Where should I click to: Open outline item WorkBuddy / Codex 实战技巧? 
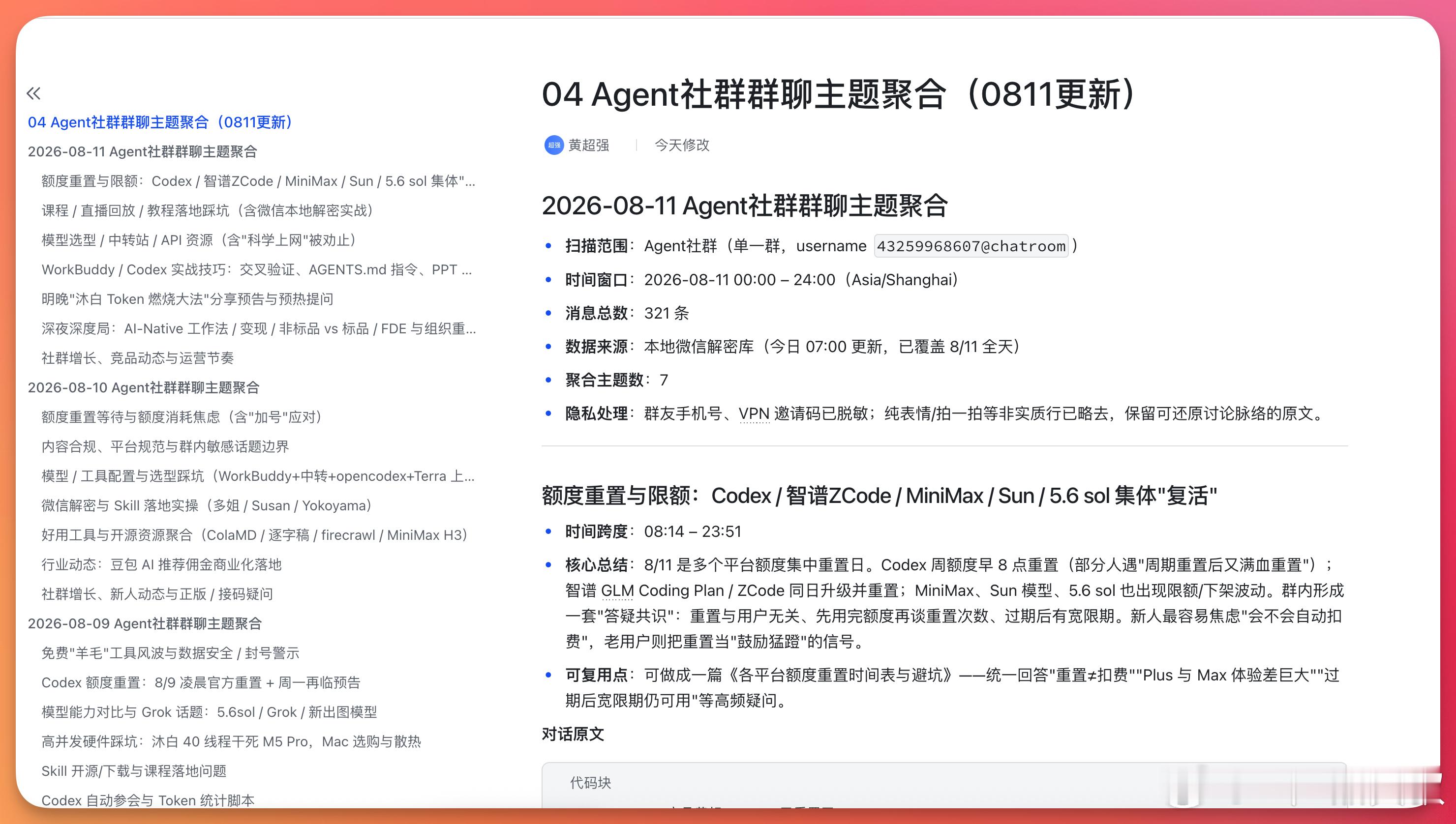click(x=257, y=269)
